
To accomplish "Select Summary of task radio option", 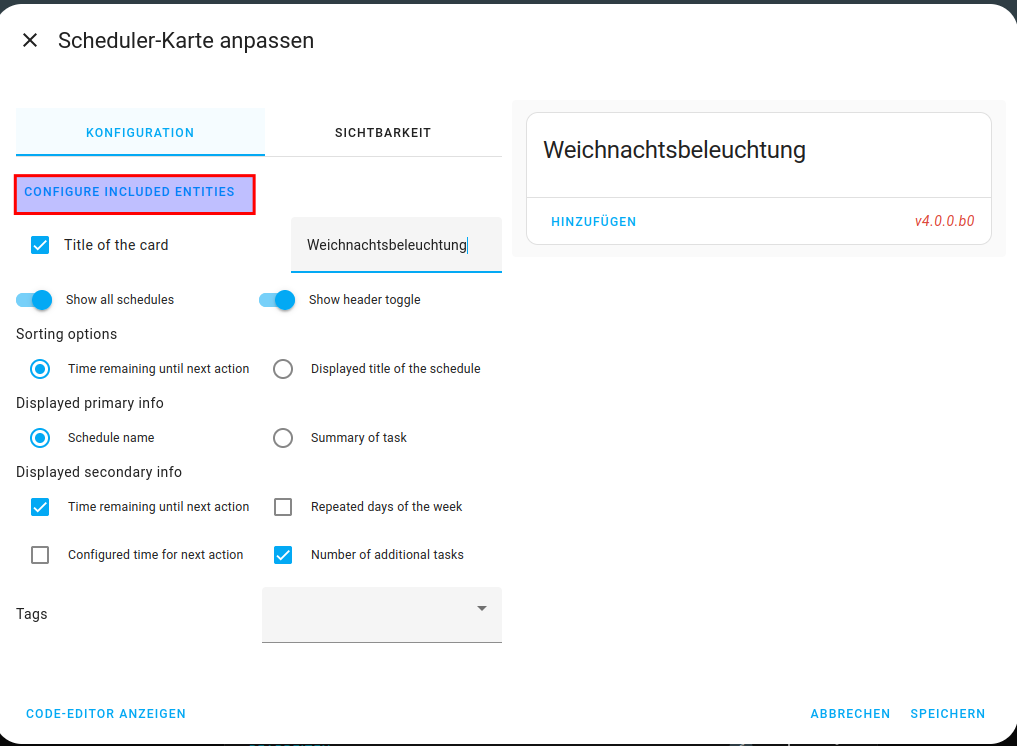I will coord(283,438).
